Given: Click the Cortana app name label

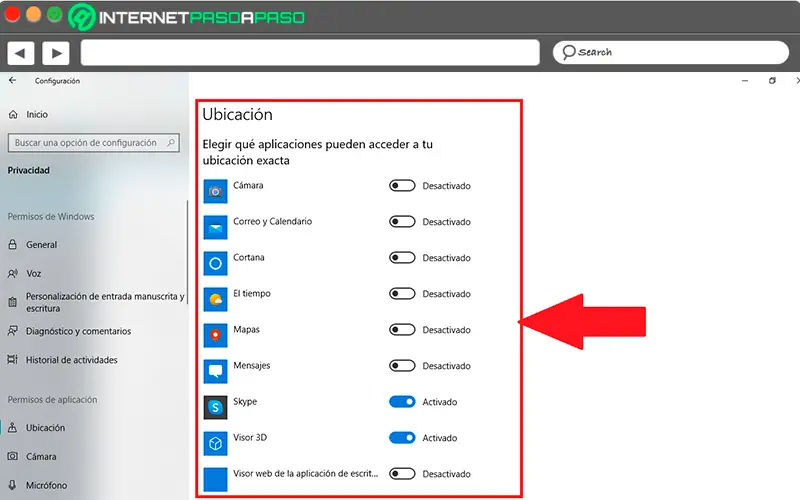Looking at the screenshot, I should tap(248, 257).
